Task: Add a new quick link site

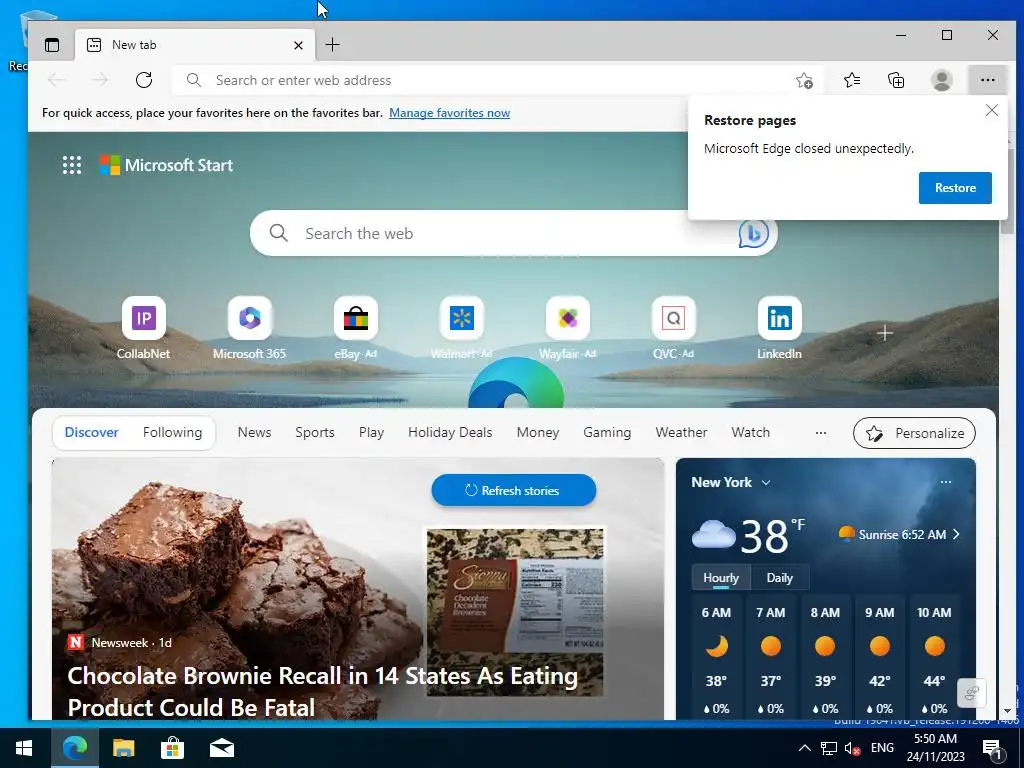Action: pos(885,334)
